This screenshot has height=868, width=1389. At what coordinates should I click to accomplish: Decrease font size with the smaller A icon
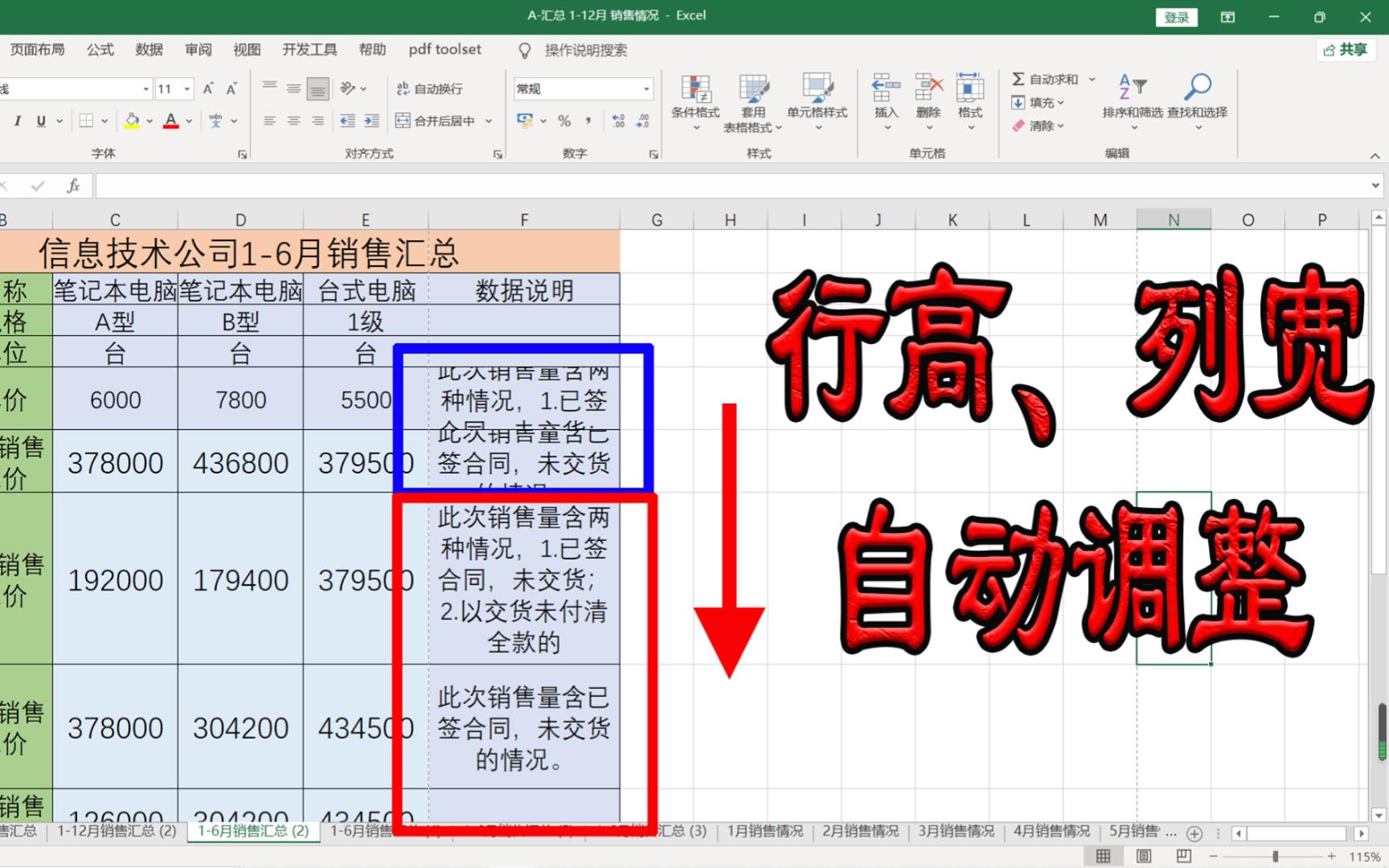231,88
